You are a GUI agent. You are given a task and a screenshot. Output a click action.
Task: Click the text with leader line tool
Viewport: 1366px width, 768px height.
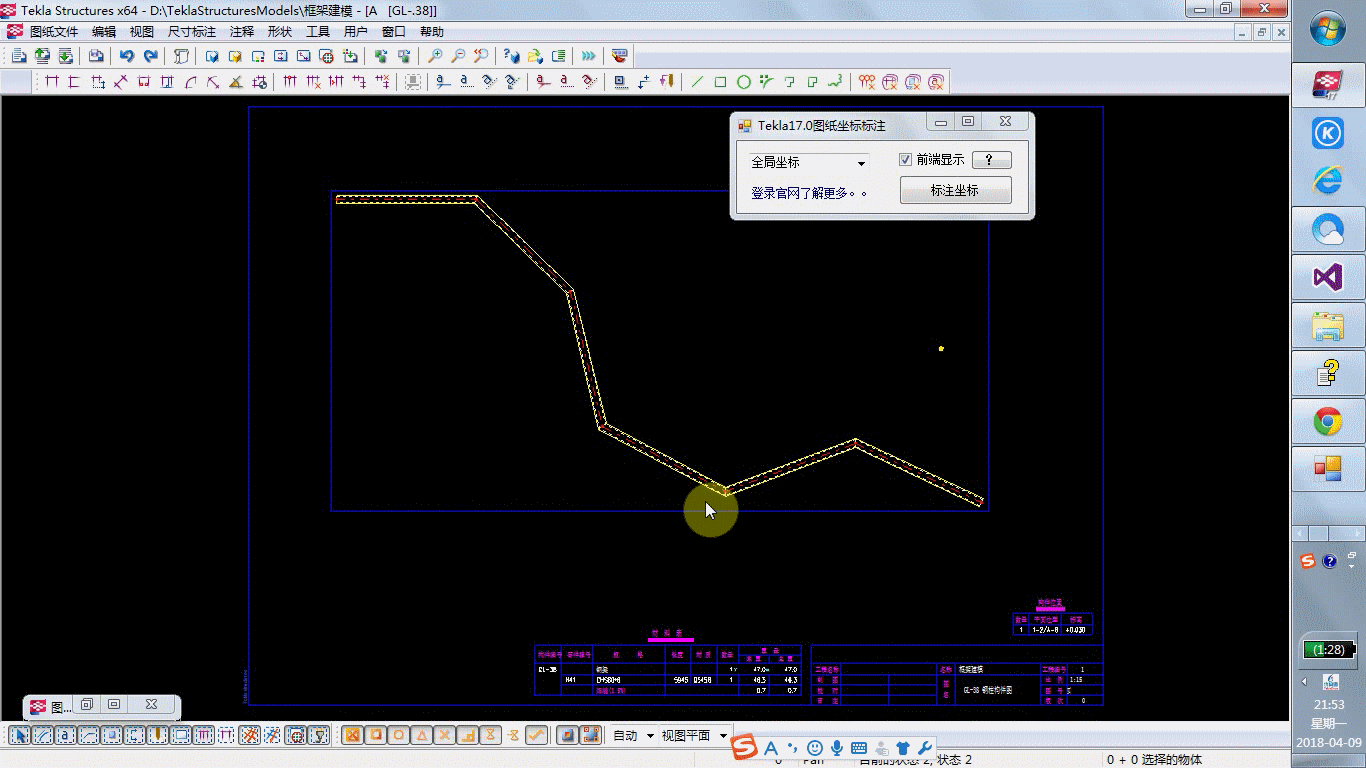pyautogui.click(x=441, y=82)
